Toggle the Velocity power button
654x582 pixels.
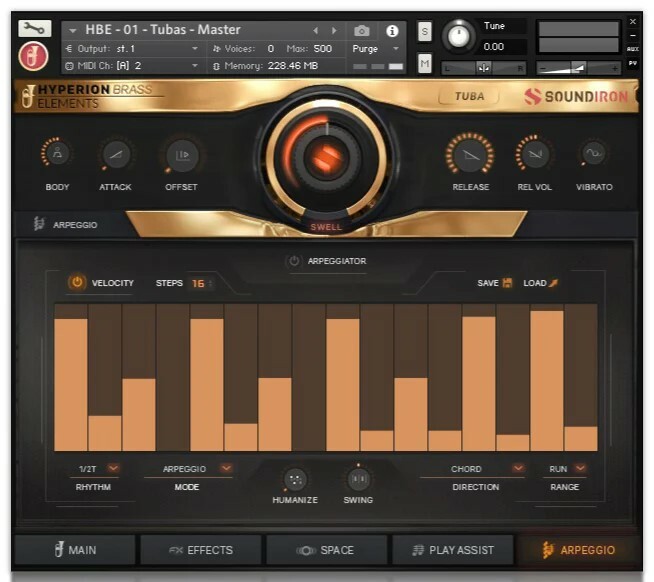point(77,282)
